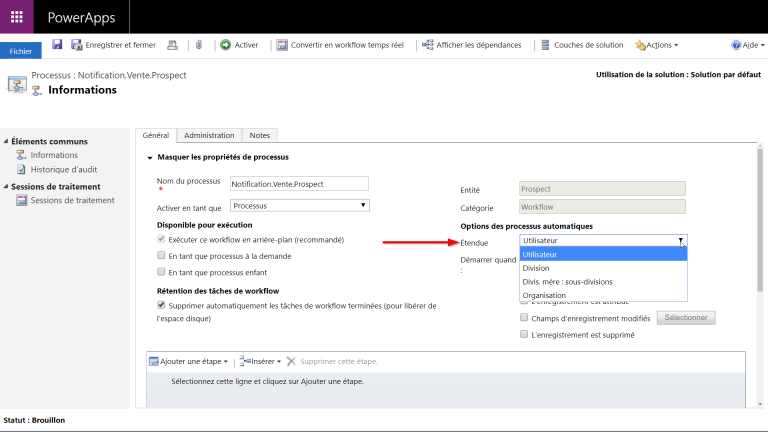Image resolution: width=768 pixels, height=432 pixels.
Task: Click the process icon beside the title
Action: [17, 84]
